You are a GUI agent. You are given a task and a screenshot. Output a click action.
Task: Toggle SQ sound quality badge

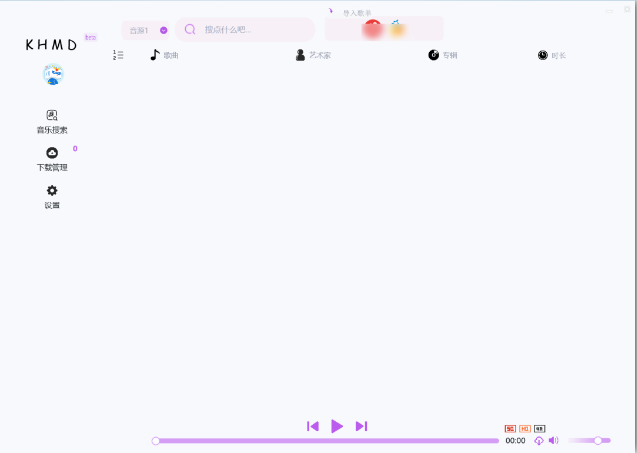[510, 428]
